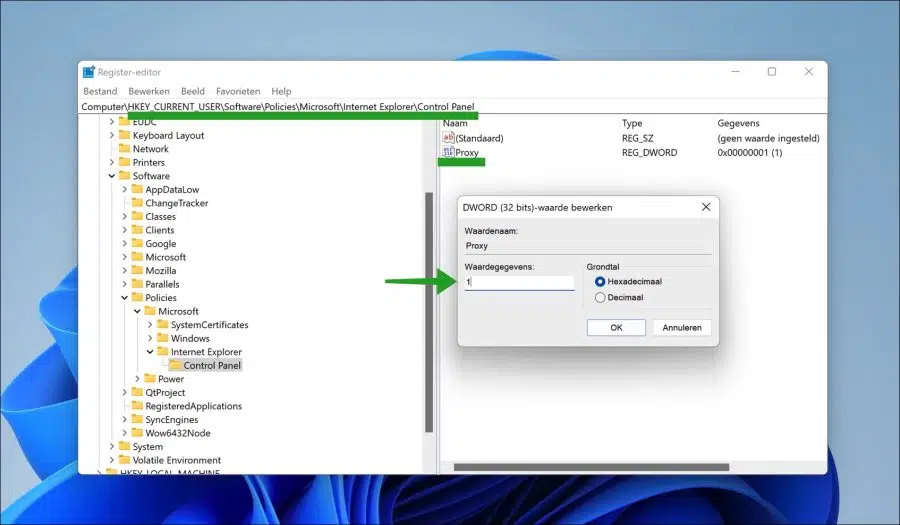Select the Hexadecimaal radio button
Screen dimensions: 900x525
point(600,282)
